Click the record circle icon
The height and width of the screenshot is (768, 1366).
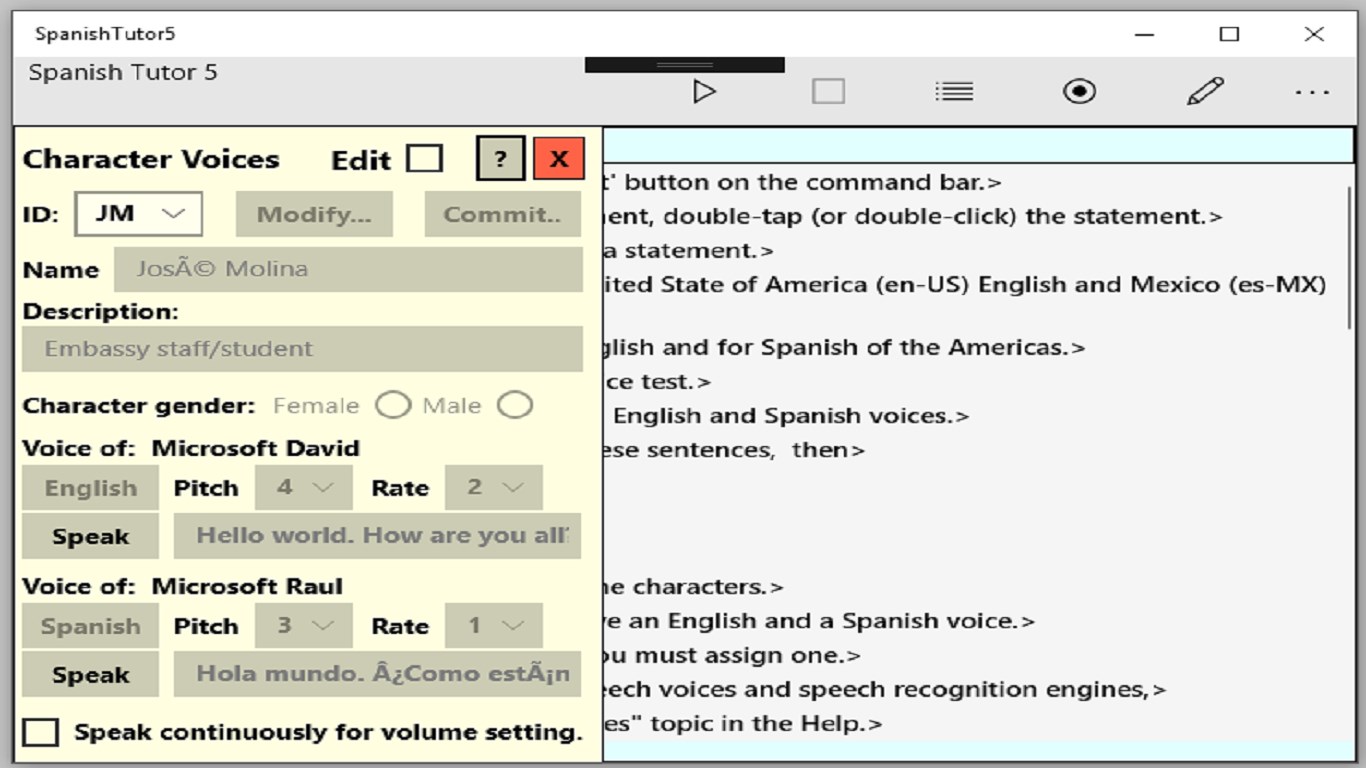tap(1079, 92)
